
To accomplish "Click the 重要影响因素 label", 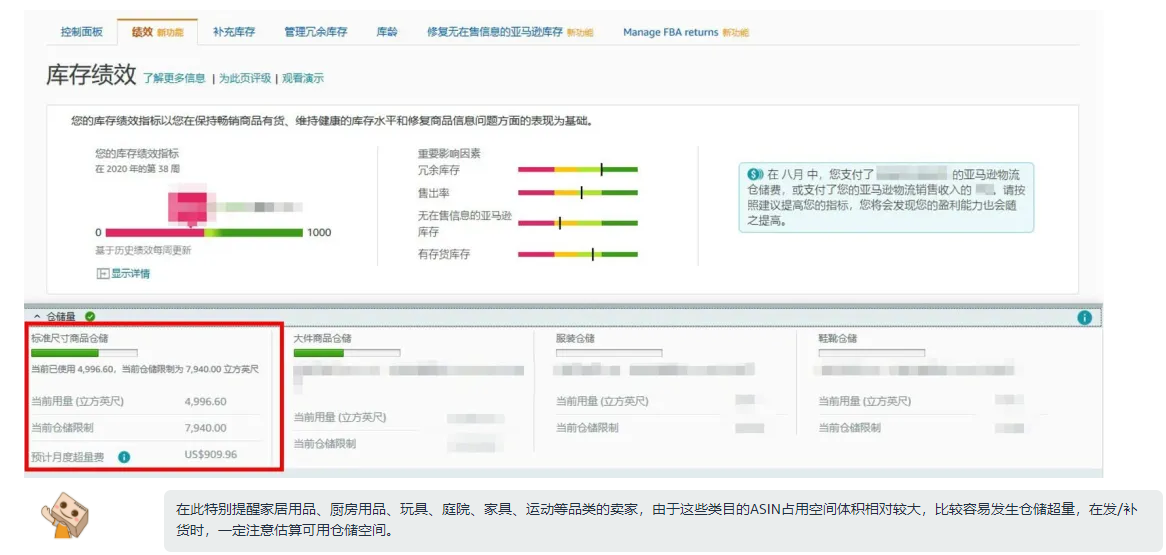I will coord(449,153).
